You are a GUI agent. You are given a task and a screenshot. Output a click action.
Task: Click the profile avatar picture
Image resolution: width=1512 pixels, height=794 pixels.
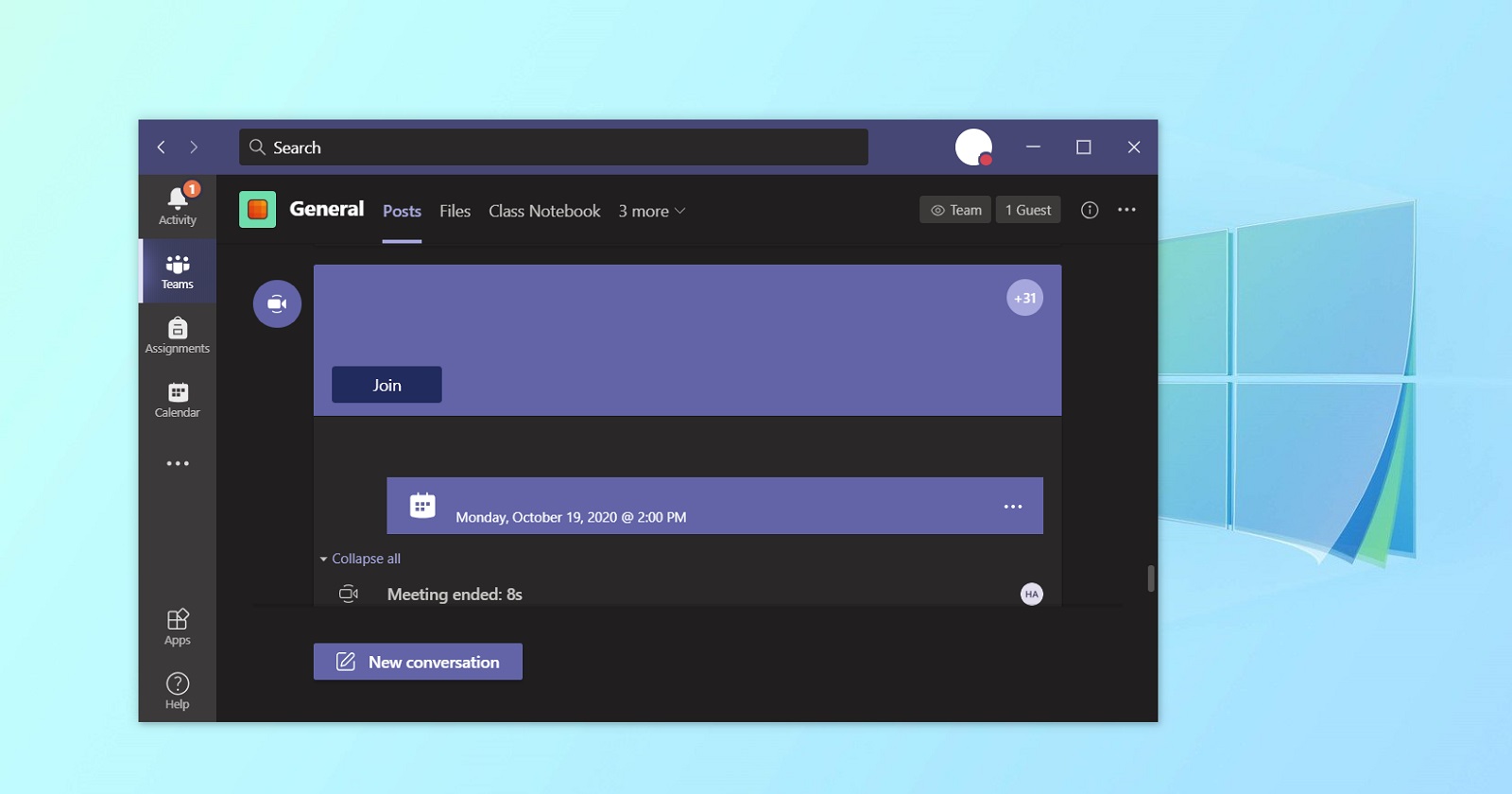tap(973, 147)
